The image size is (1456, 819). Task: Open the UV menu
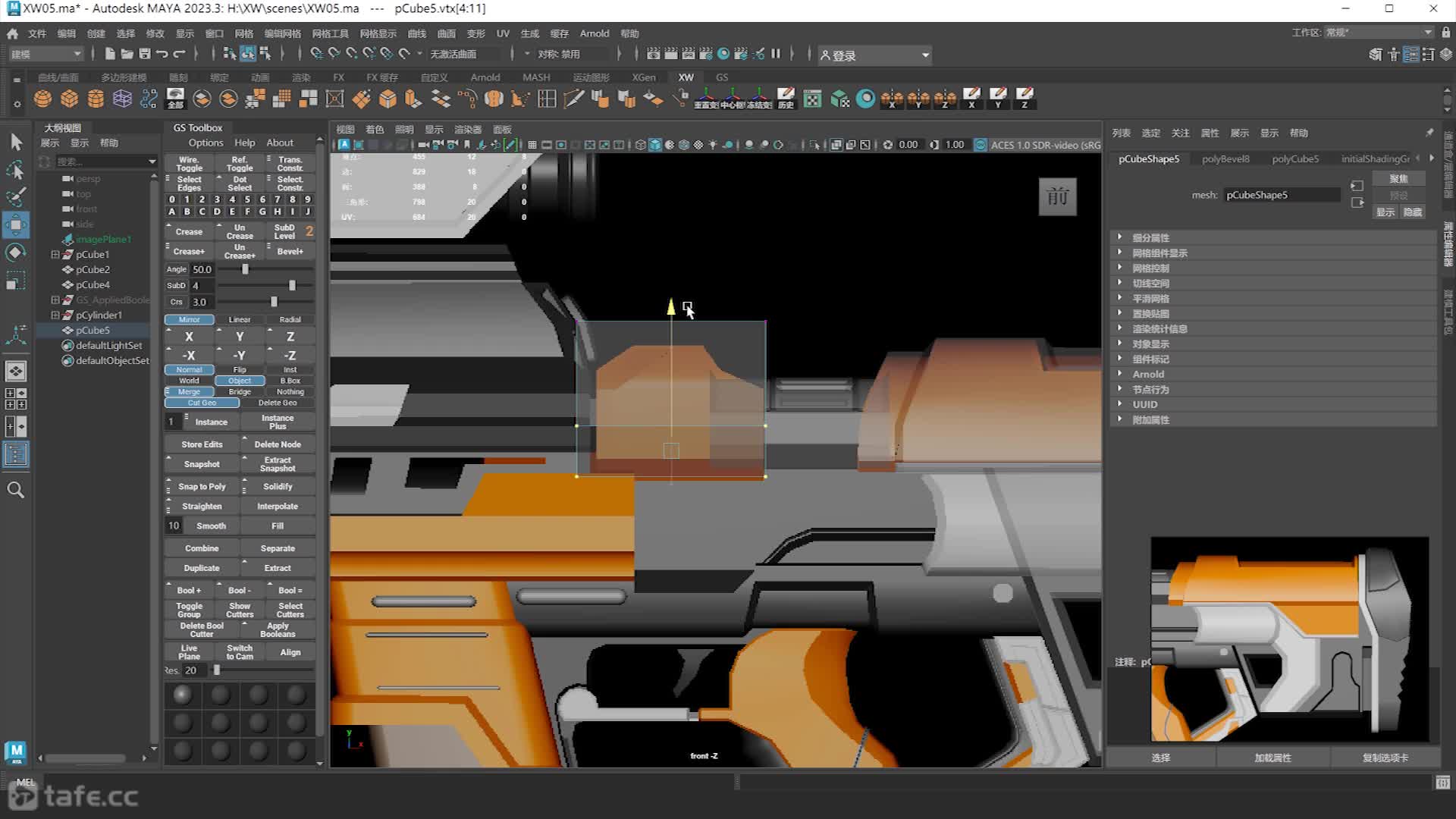tap(503, 33)
